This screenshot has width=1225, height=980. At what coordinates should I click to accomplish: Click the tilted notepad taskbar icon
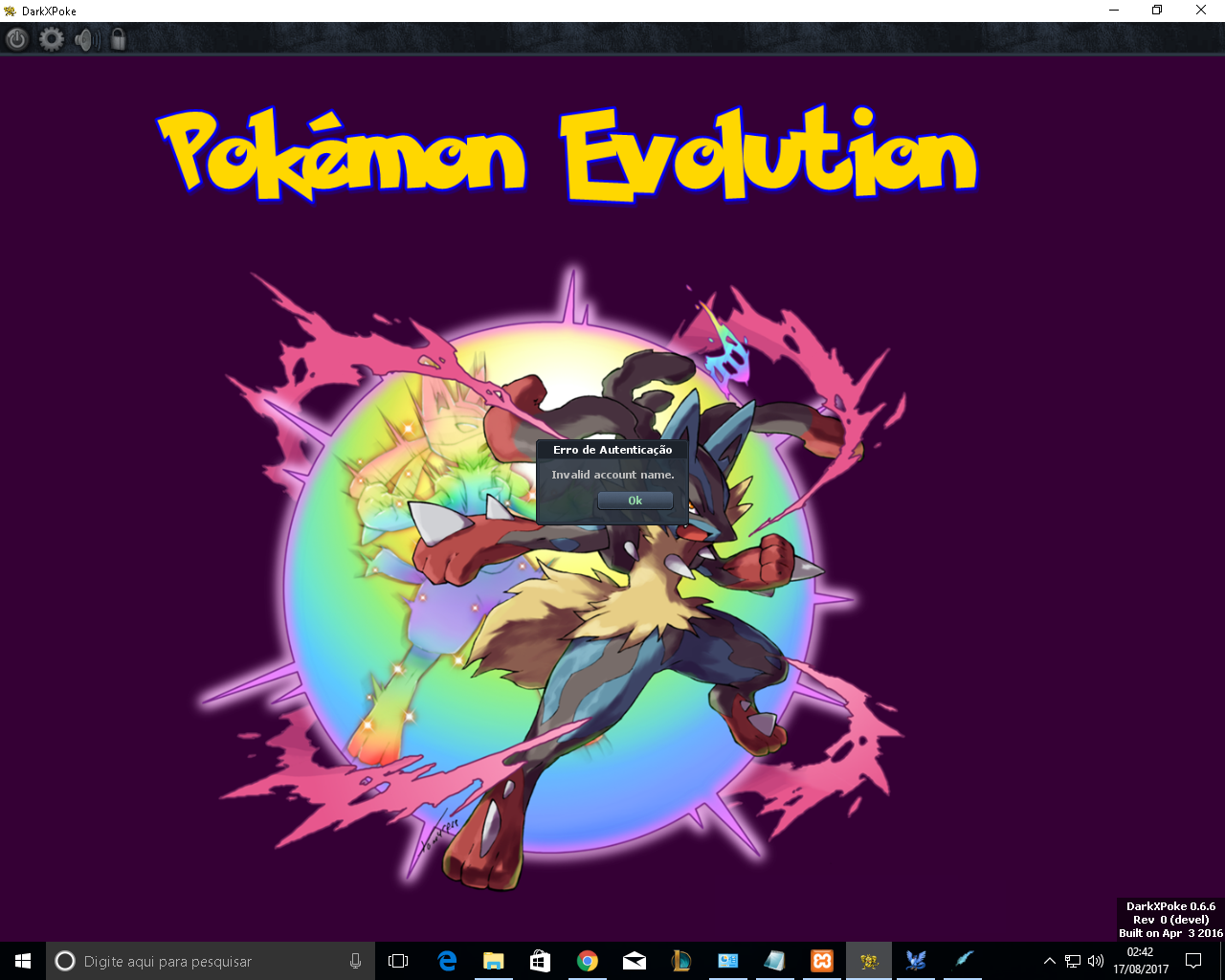click(775, 961)
